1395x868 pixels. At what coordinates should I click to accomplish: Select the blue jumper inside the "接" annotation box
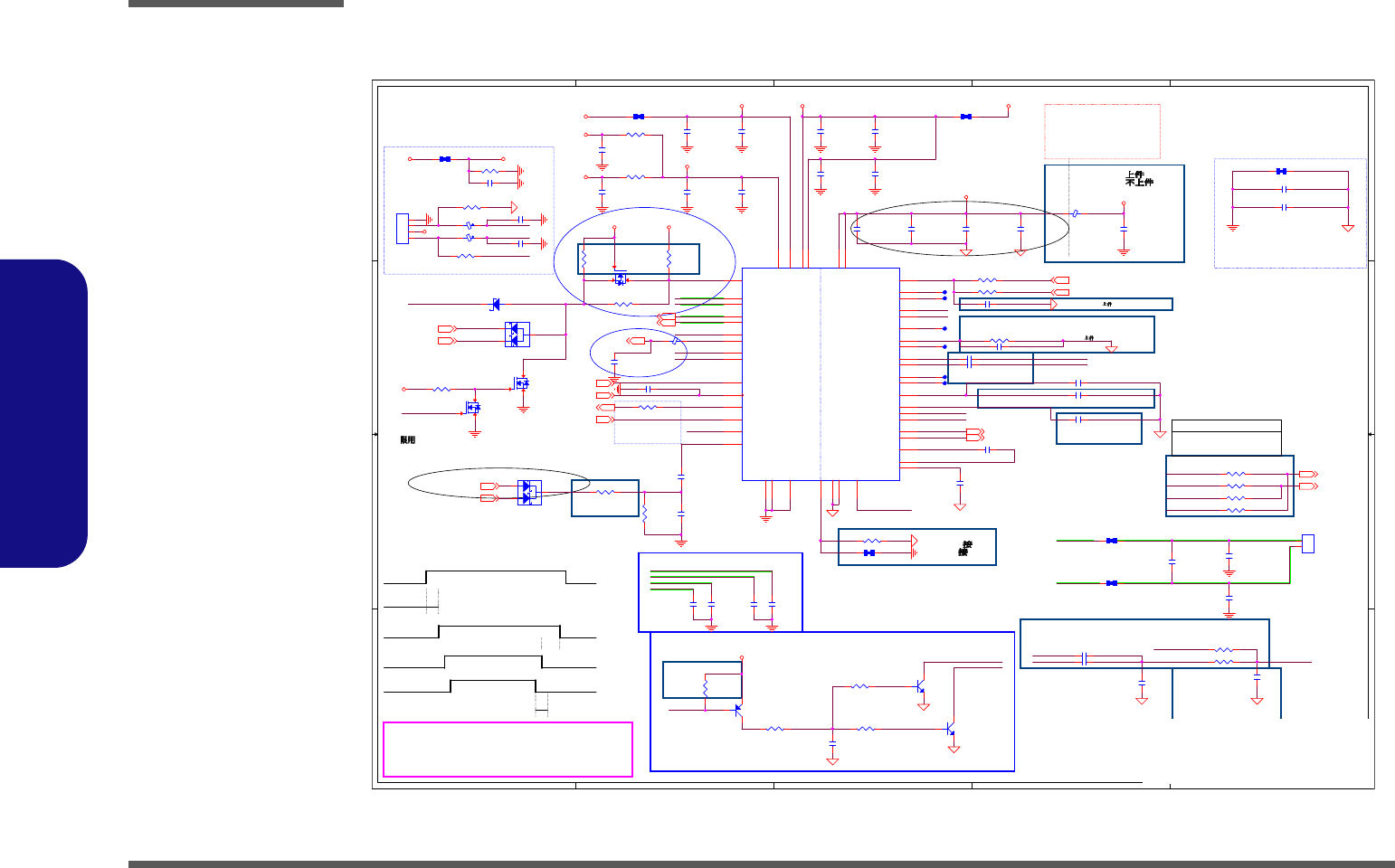[x=869, y=552]
